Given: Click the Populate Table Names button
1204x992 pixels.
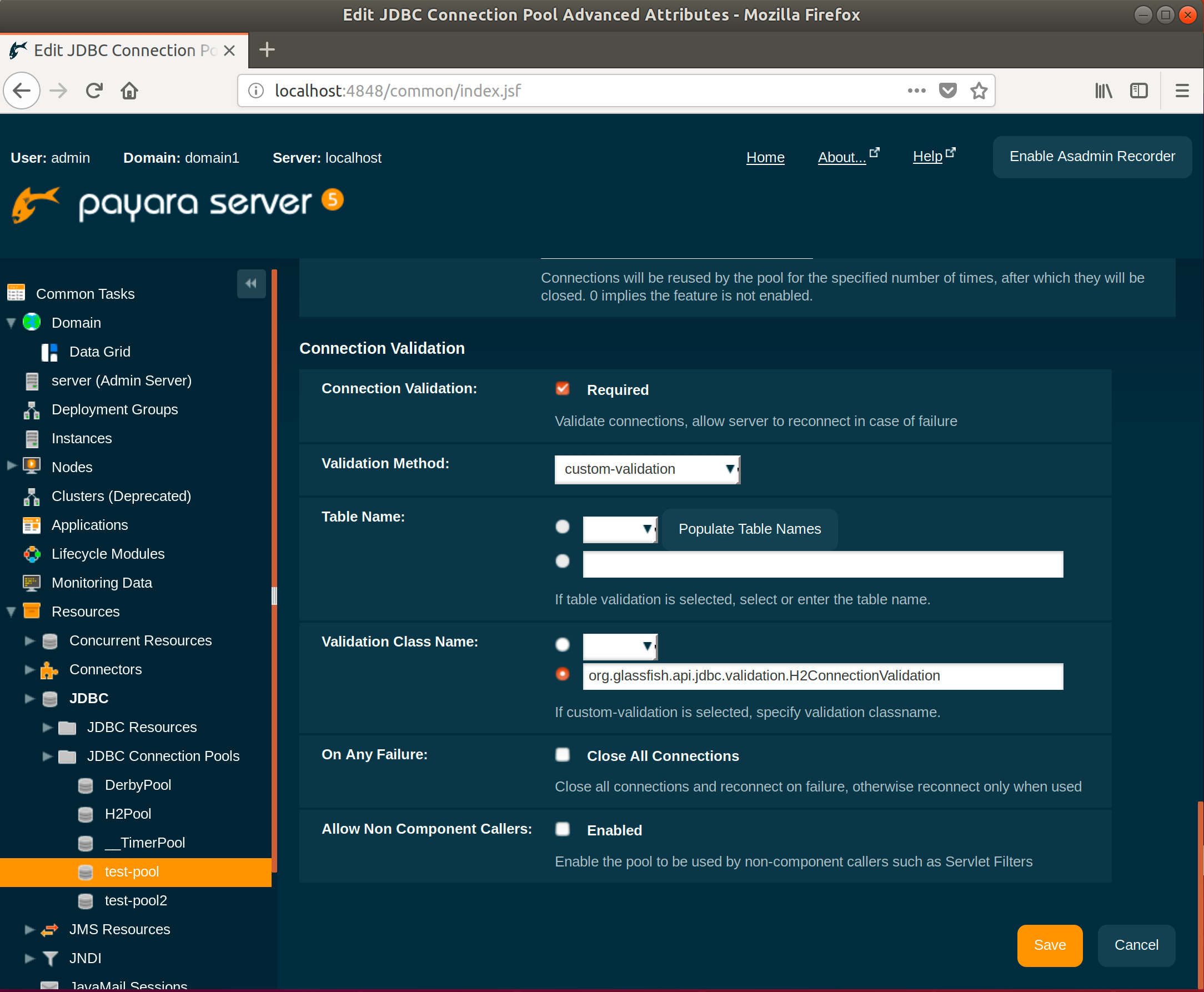Looking at the screenshot, I should [x=749, y=529].
